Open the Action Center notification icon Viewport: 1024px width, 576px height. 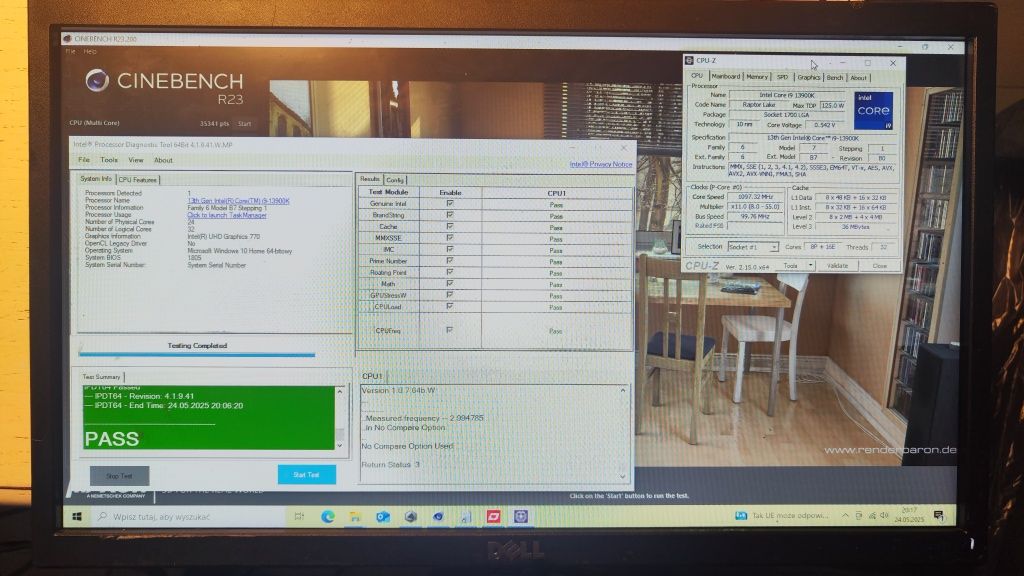(x=938, y=515)
